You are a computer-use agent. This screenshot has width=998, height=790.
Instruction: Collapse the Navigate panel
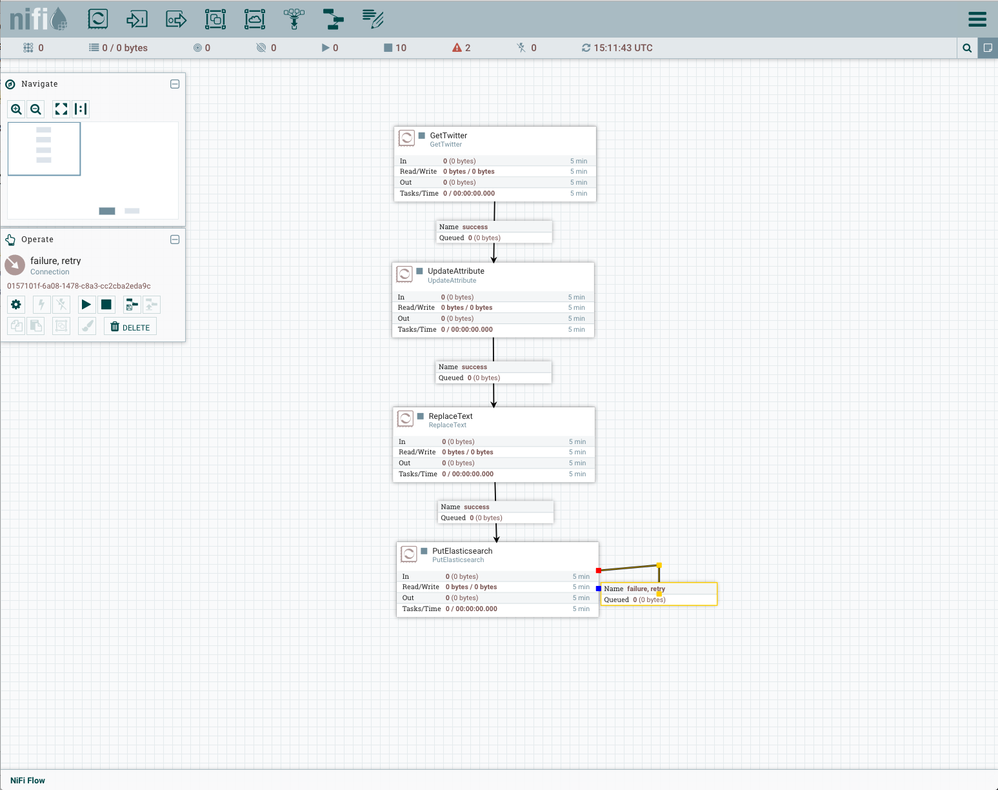(175, 84)
